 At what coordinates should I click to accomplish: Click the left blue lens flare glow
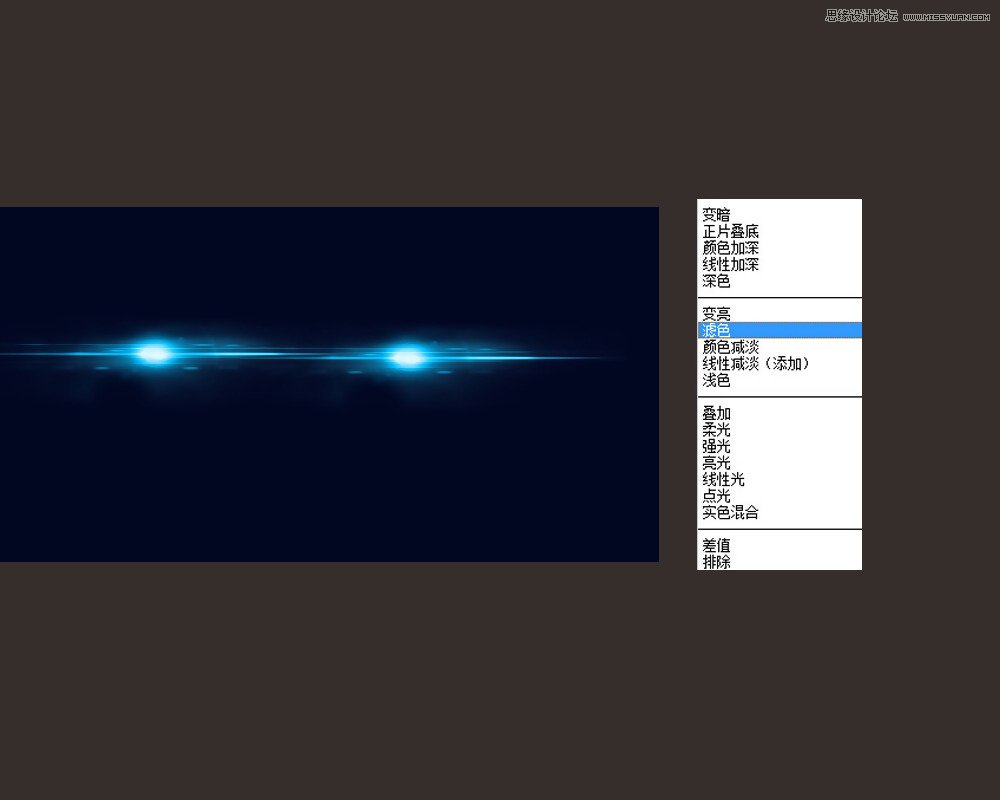pyautogui.click(x=154, y=353)
